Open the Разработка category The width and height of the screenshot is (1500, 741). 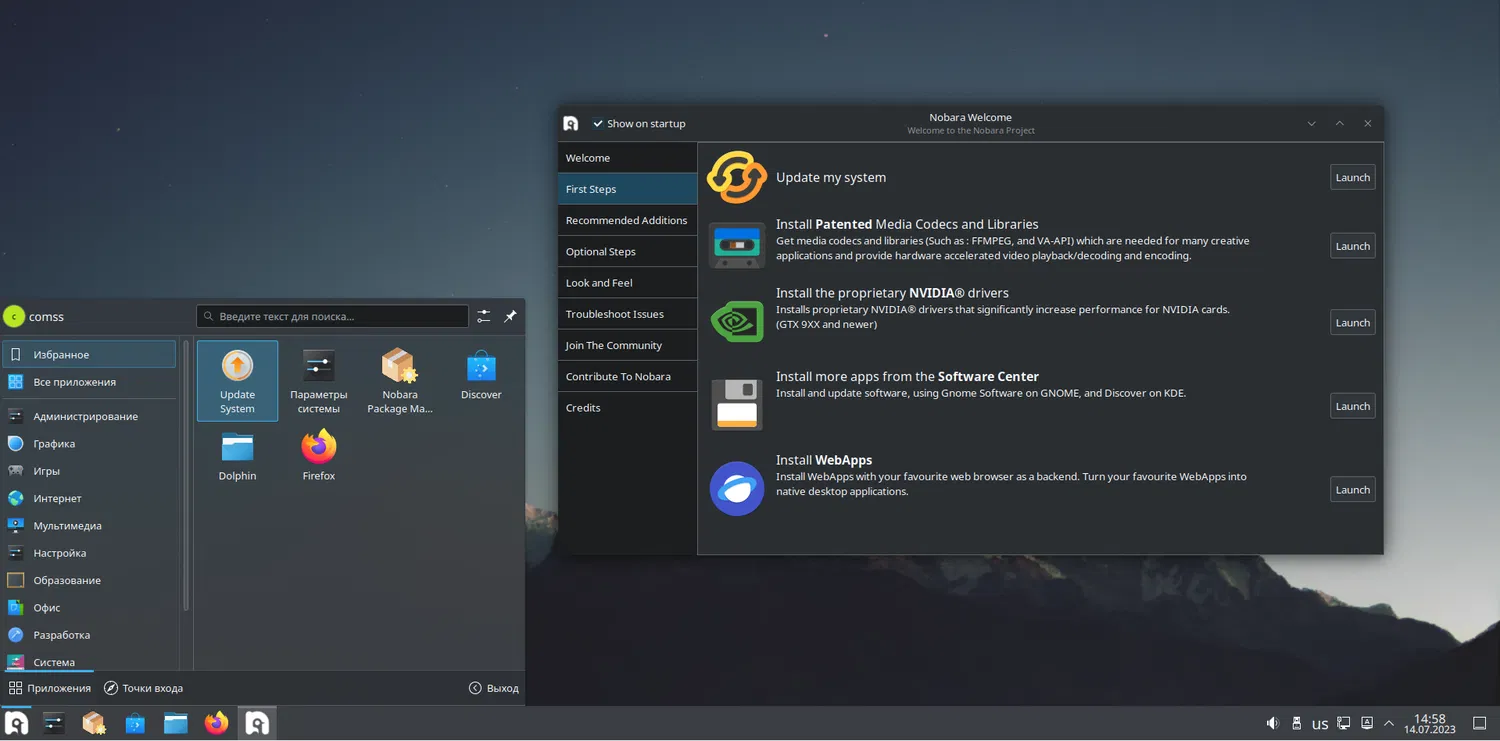(89, 635)
